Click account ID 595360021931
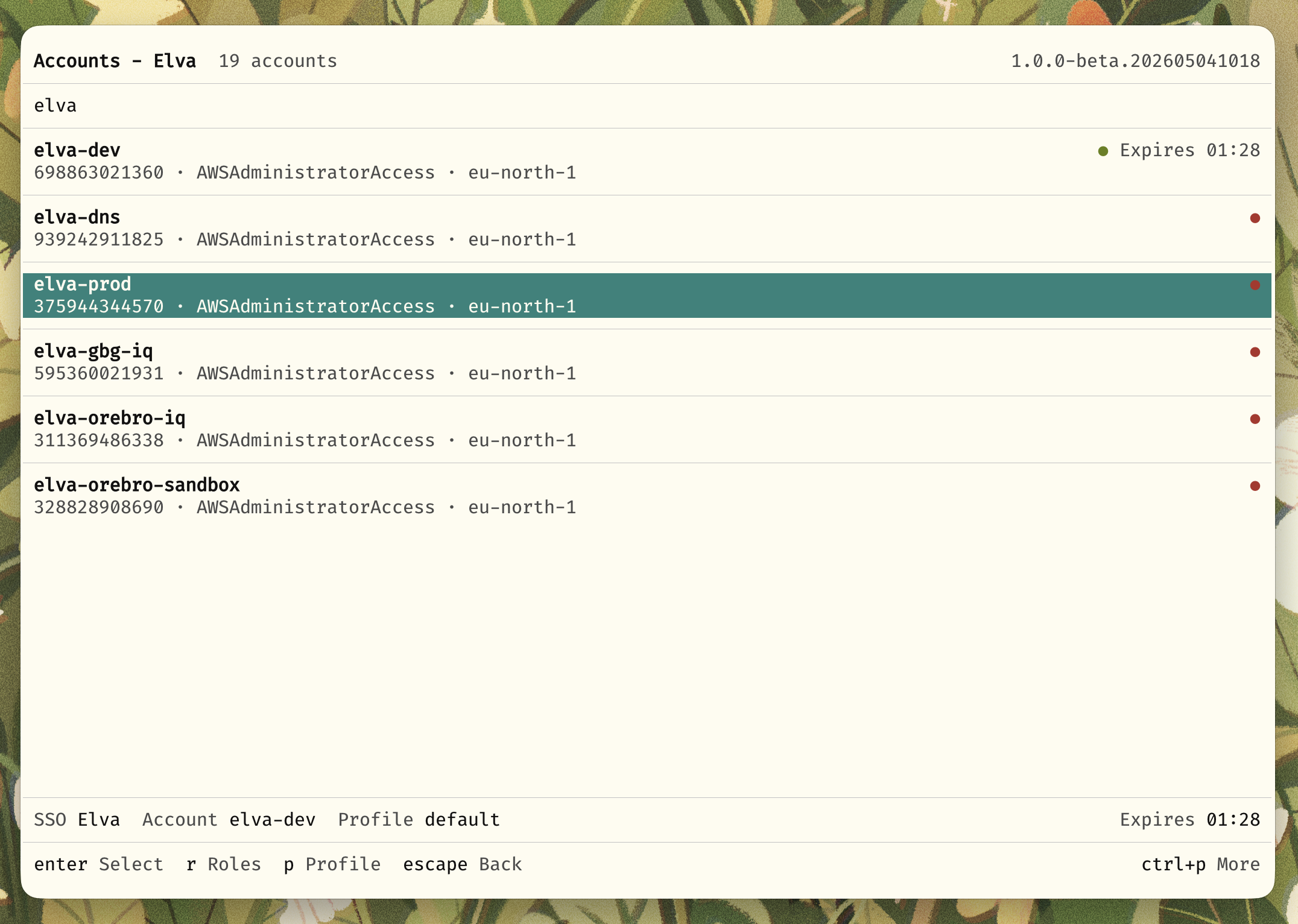This screenshot has width=1298, height=924. pyautogui.click(x=99, y=373)
